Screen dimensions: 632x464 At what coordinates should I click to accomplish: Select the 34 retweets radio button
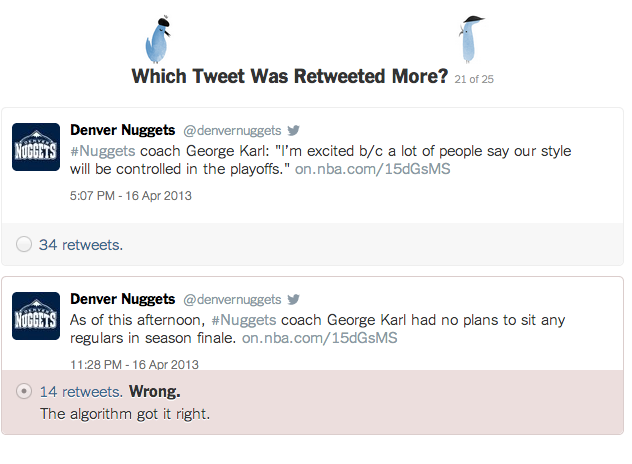[x=24, y=244]
